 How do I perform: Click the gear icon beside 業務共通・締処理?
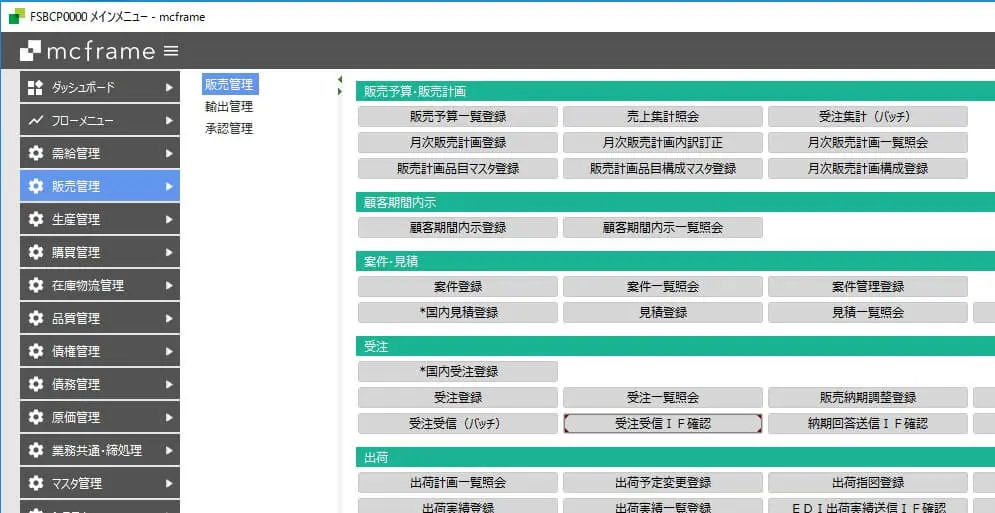(x=36, y=451)
